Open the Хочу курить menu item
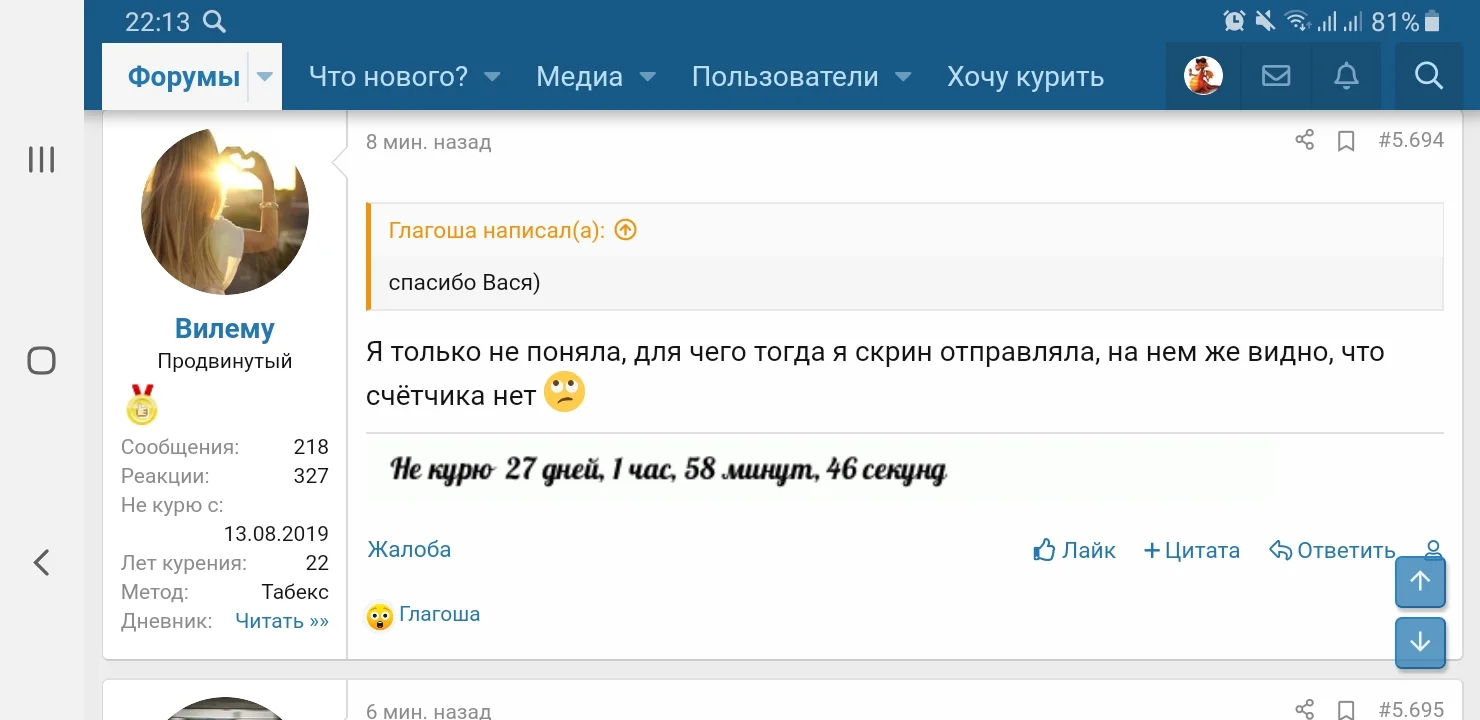 [1024, 76]
